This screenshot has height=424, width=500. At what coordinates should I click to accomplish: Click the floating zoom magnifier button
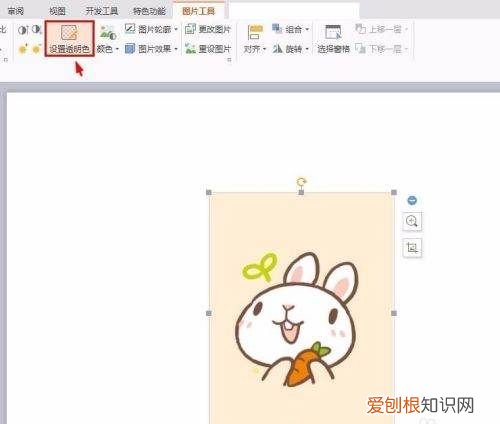click(412, 221)
